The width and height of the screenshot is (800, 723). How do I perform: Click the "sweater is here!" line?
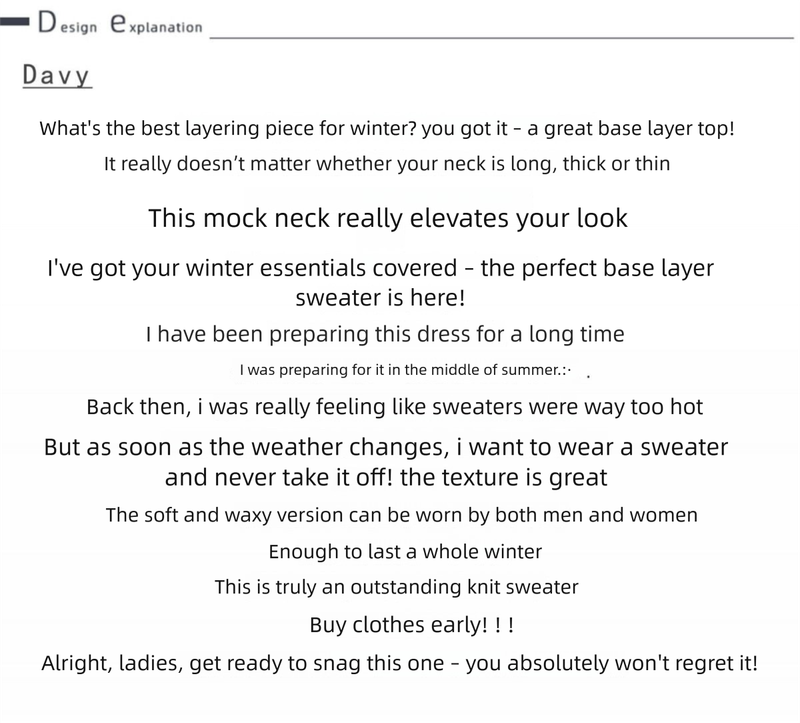[380, 298]
